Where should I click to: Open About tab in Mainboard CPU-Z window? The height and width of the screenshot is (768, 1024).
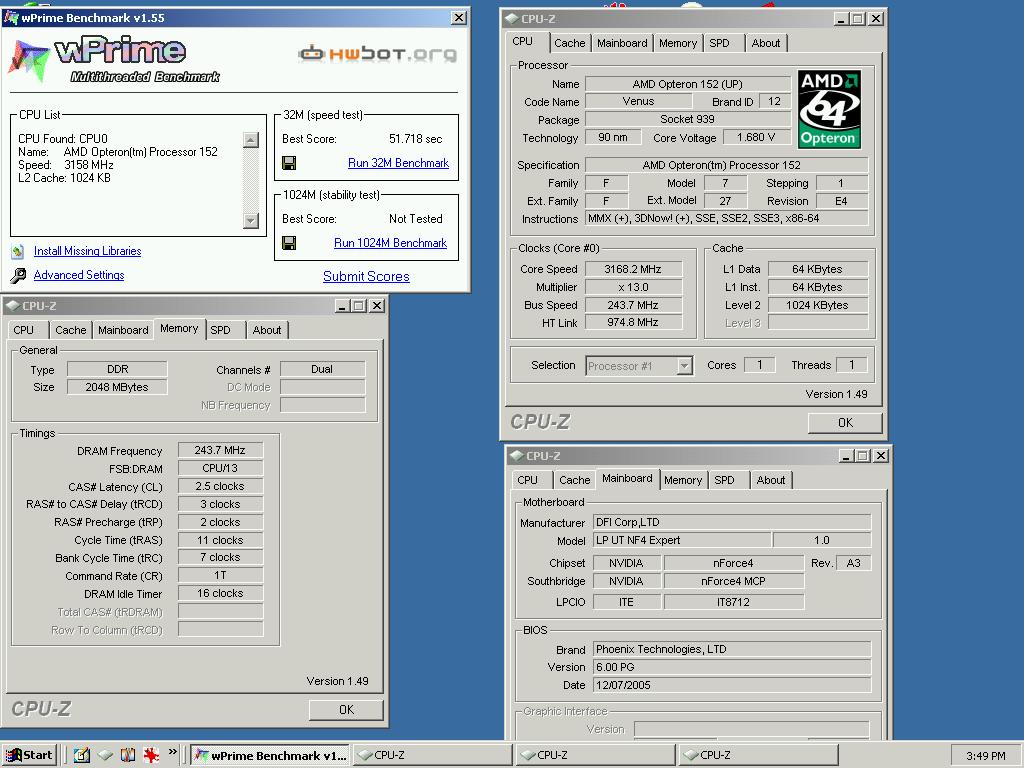point(771,480)
